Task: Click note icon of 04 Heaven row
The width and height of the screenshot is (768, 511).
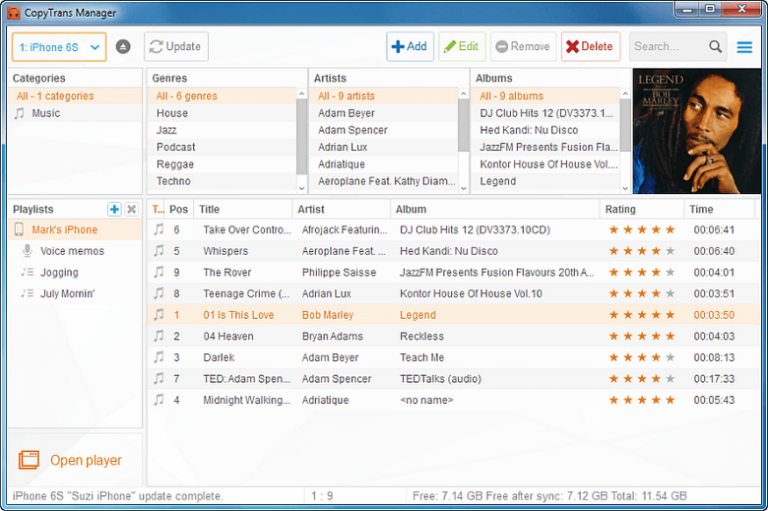Action: pos(159,336)
